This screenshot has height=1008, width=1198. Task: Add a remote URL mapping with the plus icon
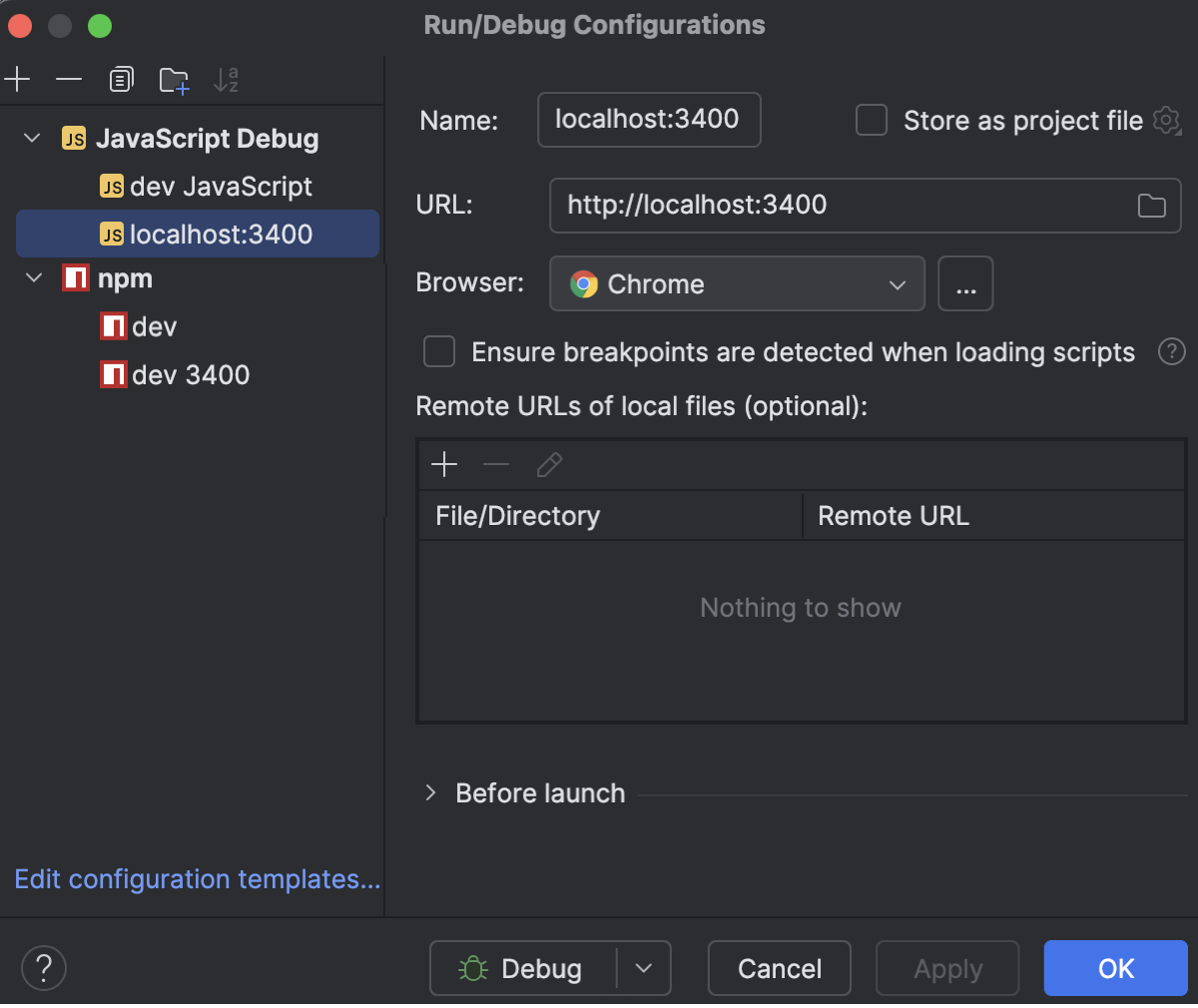pyautogui.click(x=444, y=464)
